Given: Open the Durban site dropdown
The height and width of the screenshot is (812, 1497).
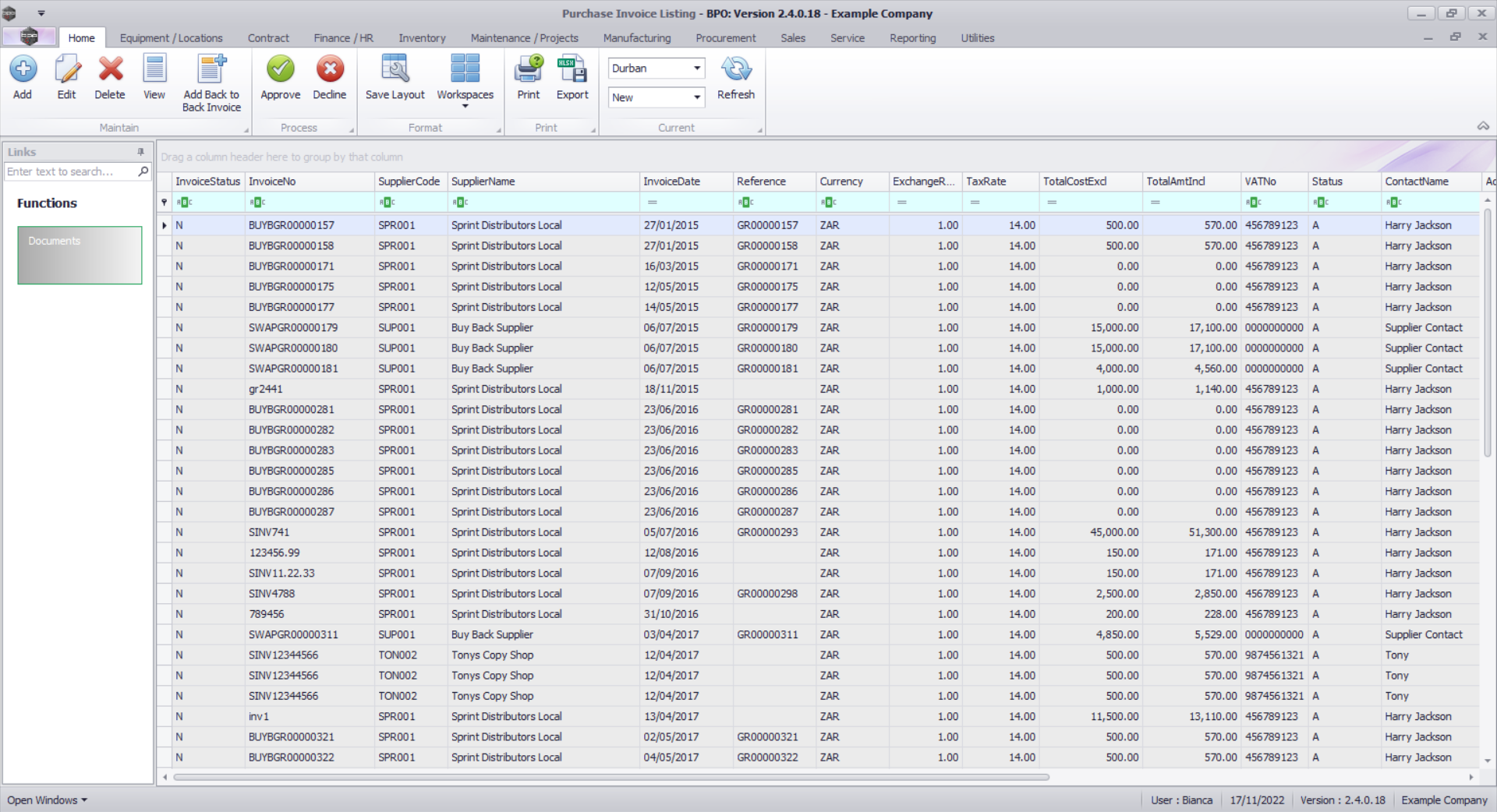Looking at the screenshot, I should coord(696,69).
